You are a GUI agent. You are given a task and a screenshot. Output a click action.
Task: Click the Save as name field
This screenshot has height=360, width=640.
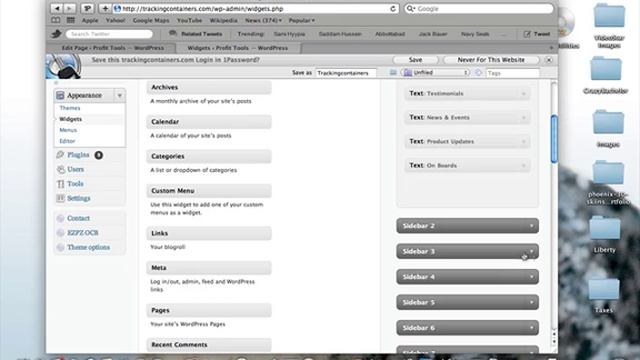click(346, 73)
